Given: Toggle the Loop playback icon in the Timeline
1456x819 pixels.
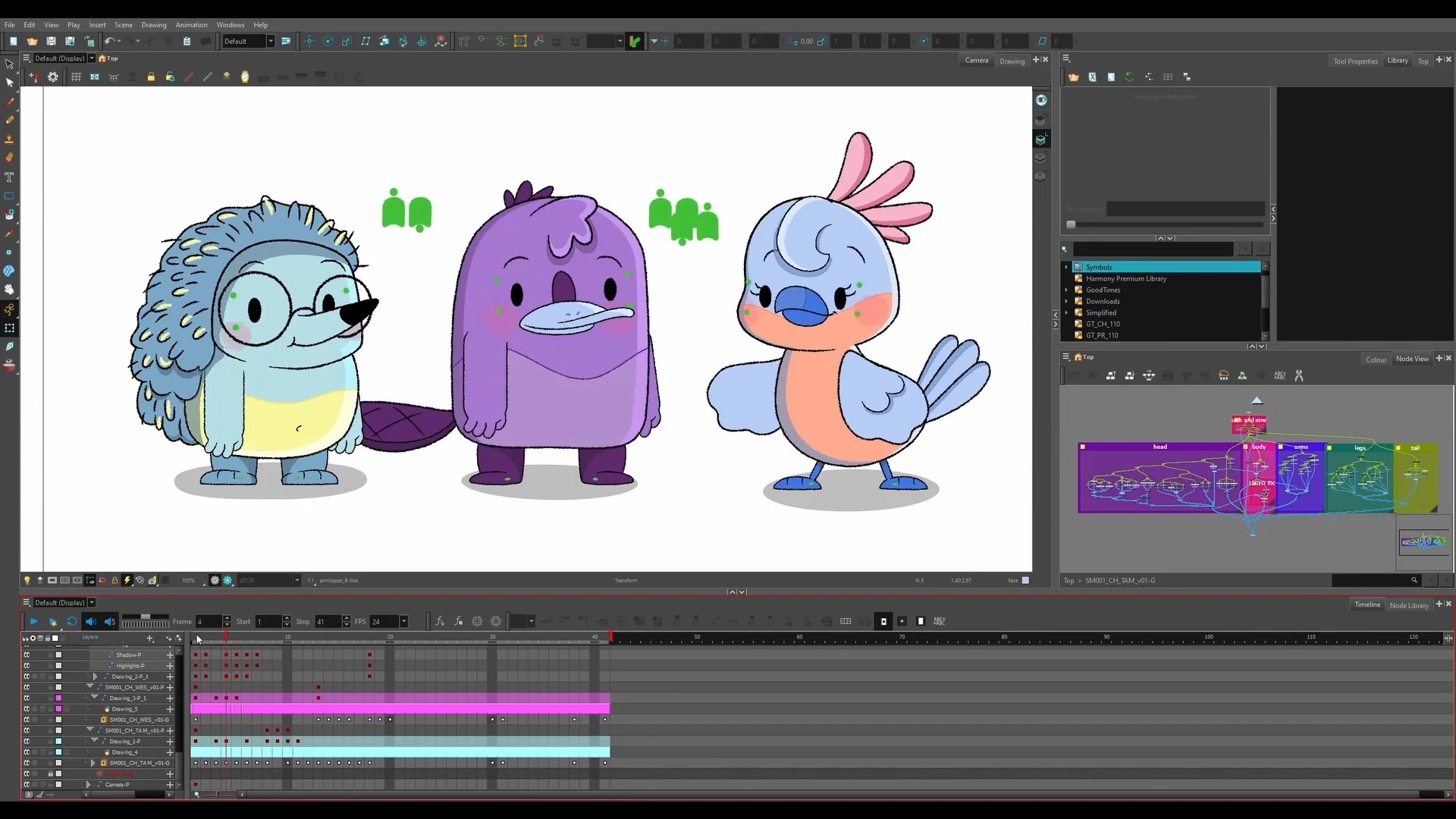Looking at the screenshot, I should [x=72, y=622].
